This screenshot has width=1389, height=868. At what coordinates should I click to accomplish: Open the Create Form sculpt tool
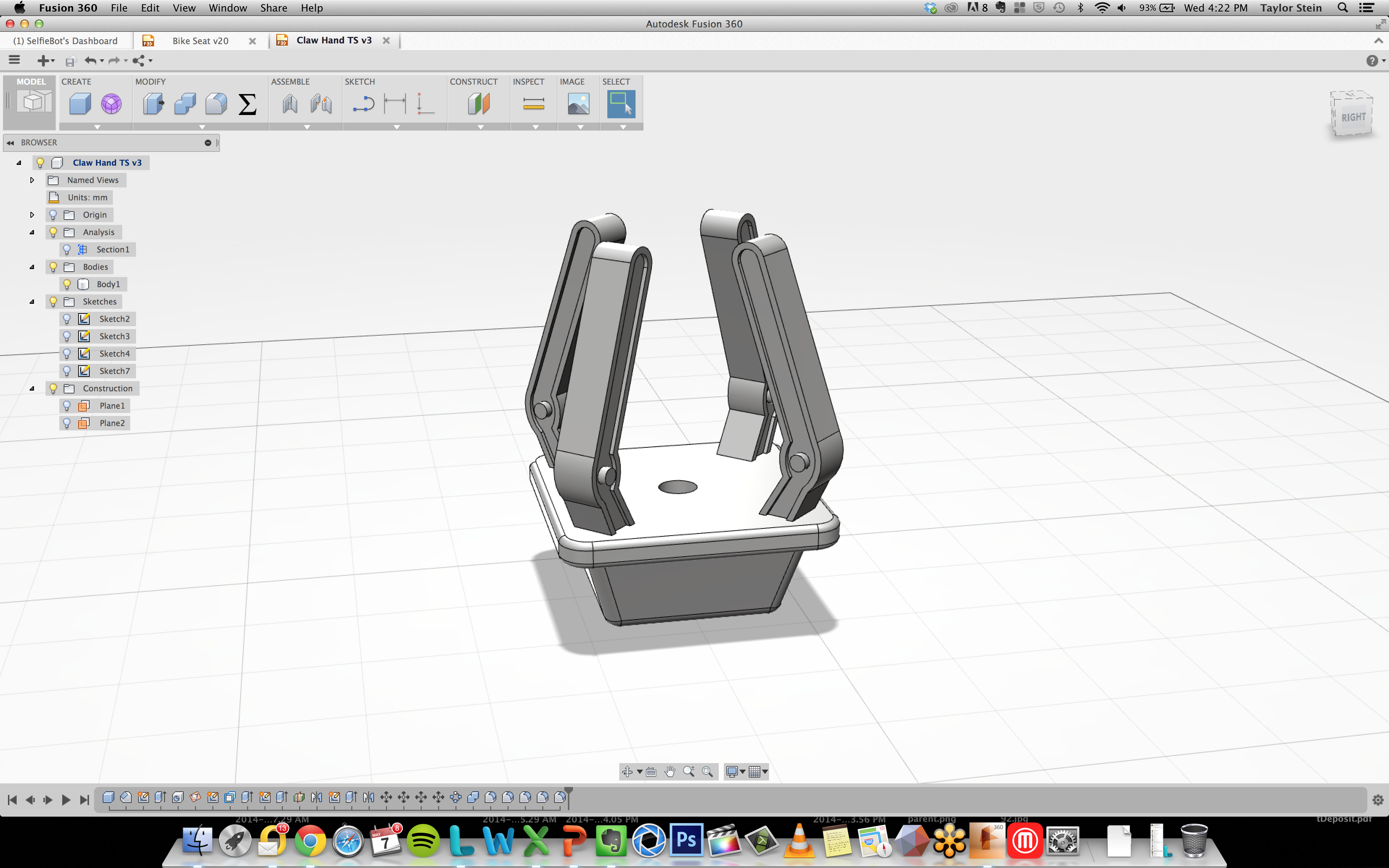111,104
